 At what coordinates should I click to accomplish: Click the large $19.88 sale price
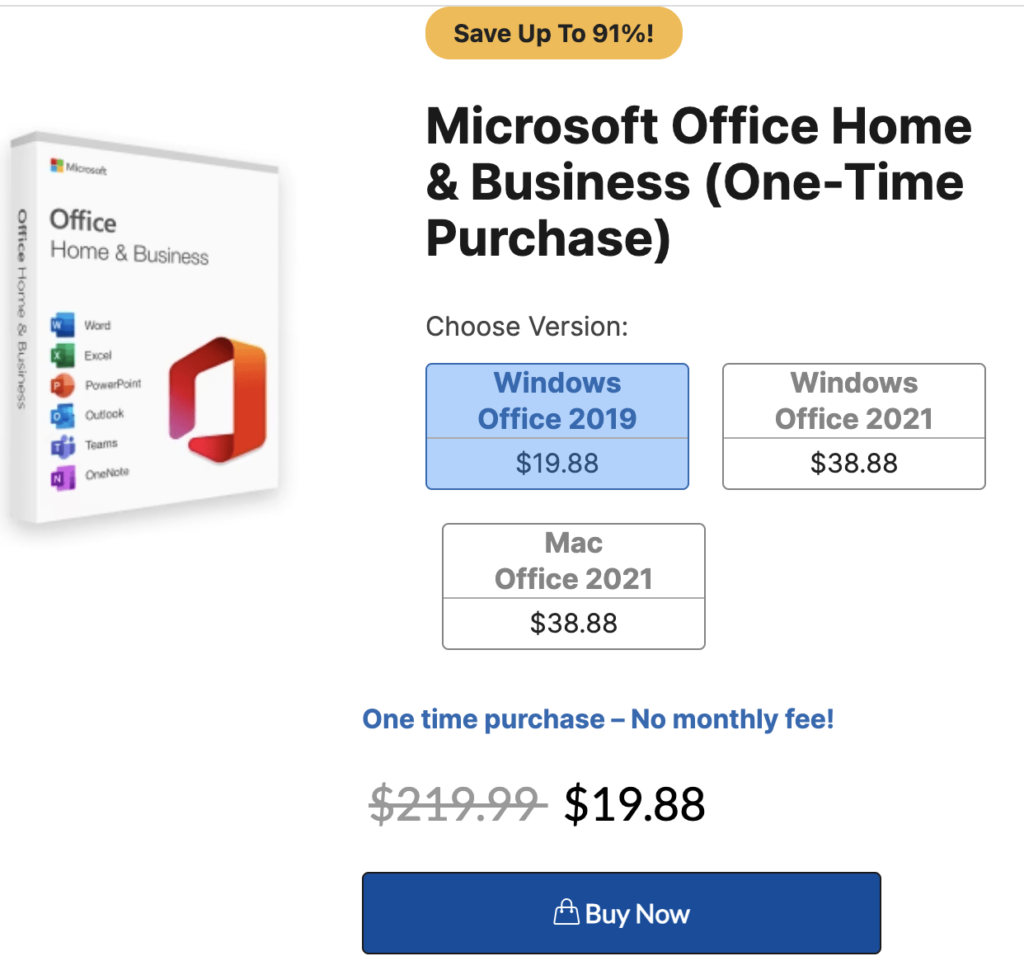tap(634, 803)
